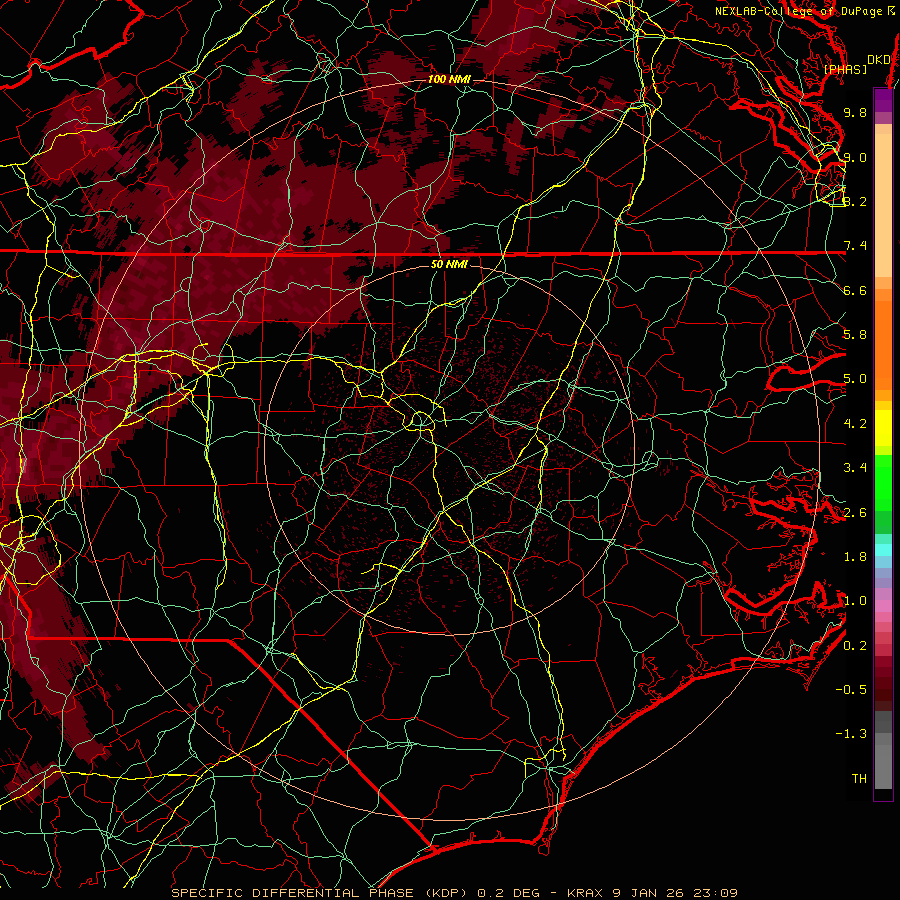Click the 100 NMI range ring label
This screenshot has width=900, height=900.
click(449, 79)
